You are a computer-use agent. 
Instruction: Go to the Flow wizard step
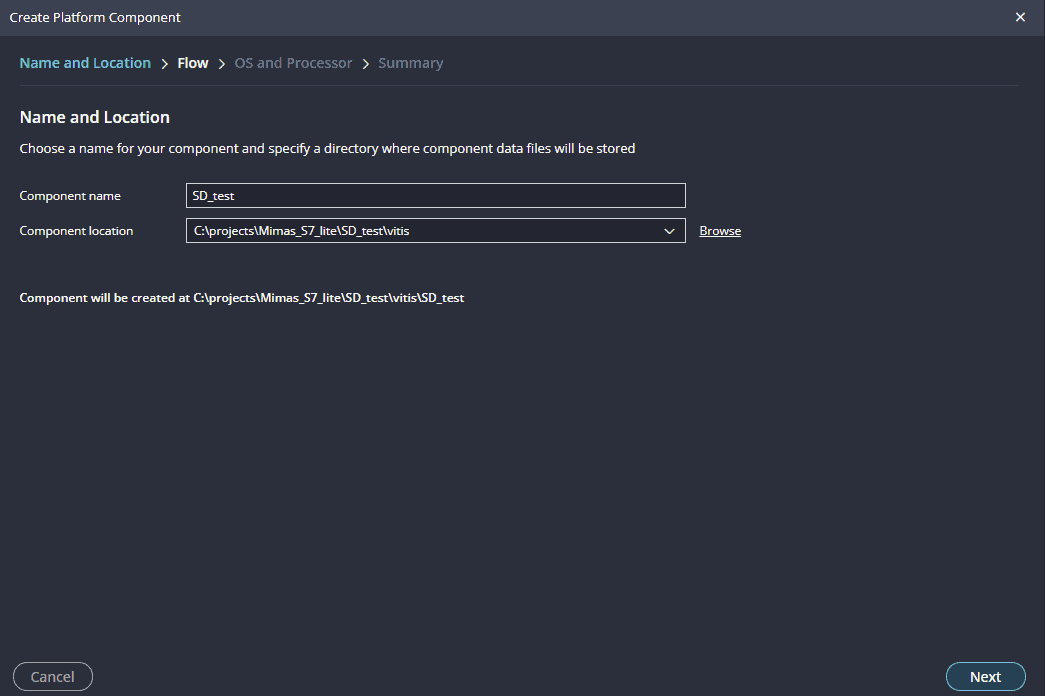[x=193, y=63]
